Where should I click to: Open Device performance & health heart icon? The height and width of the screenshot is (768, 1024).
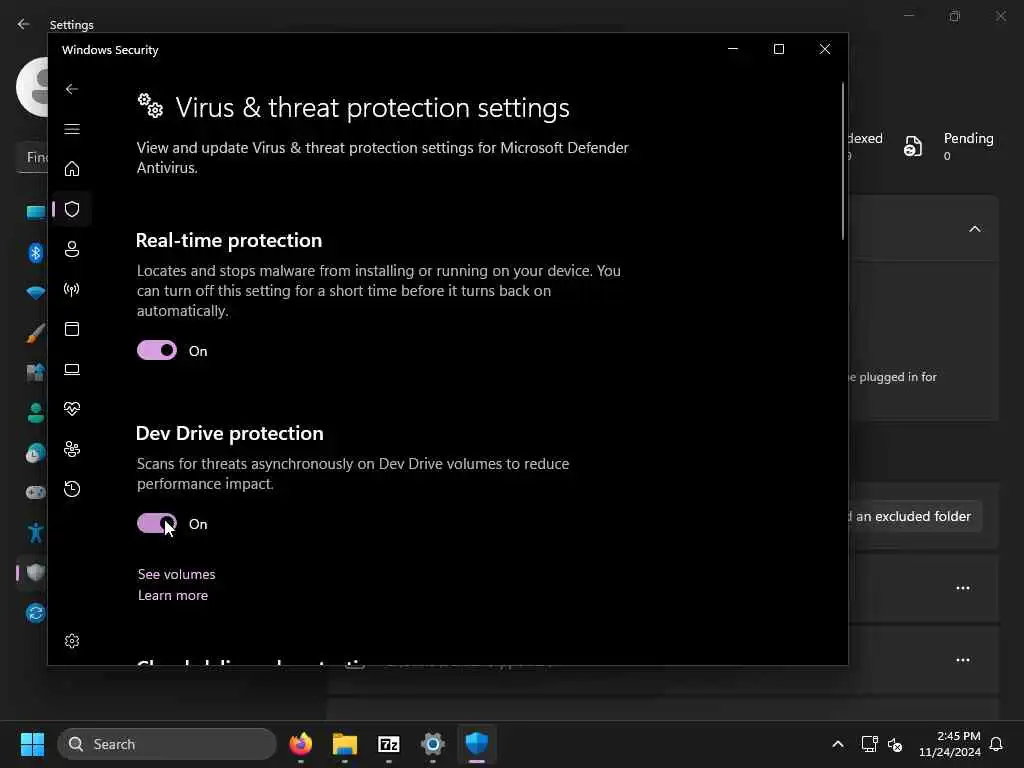72,409
